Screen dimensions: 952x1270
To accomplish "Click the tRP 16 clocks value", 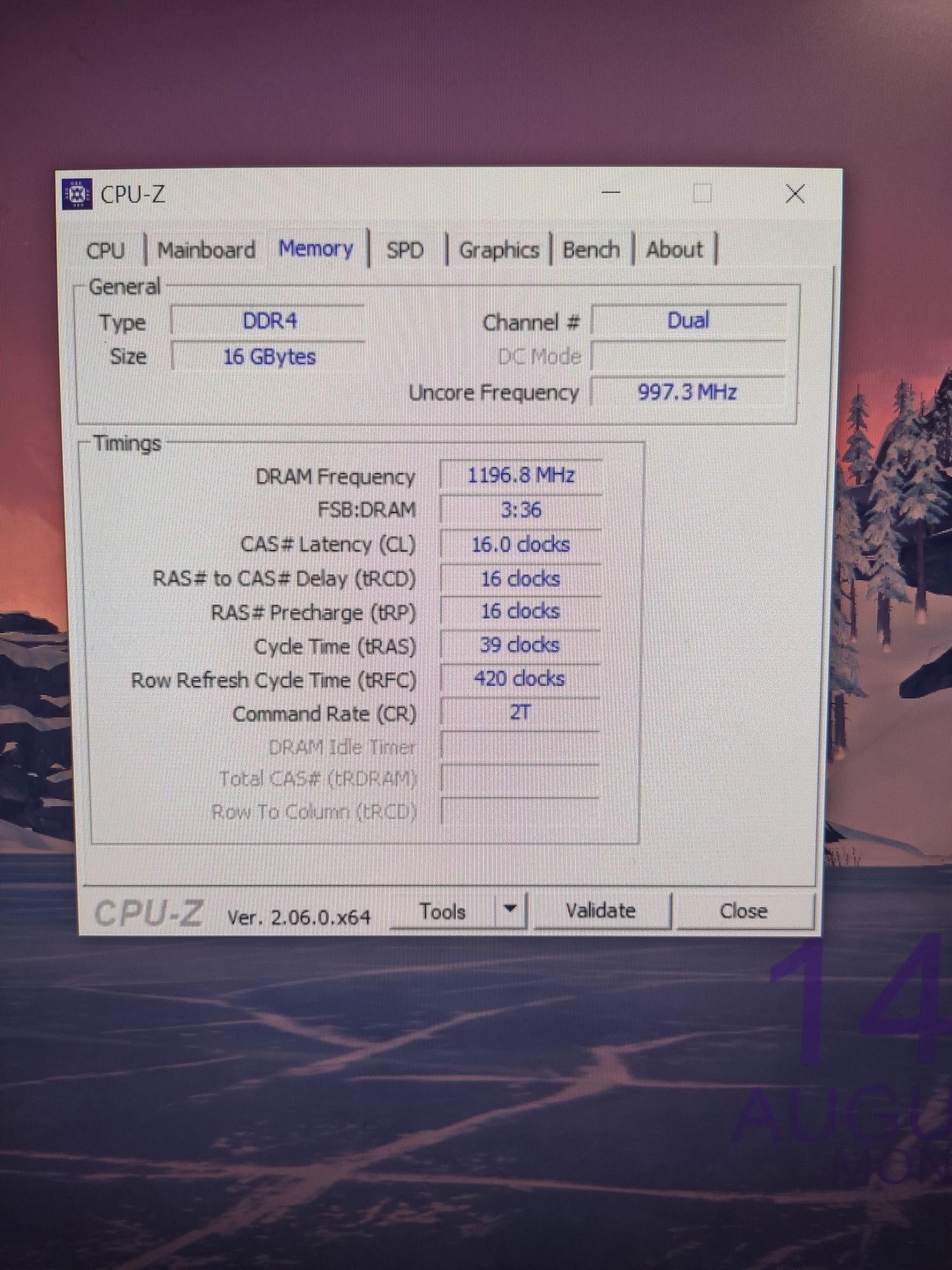I will tap(520, 612).
